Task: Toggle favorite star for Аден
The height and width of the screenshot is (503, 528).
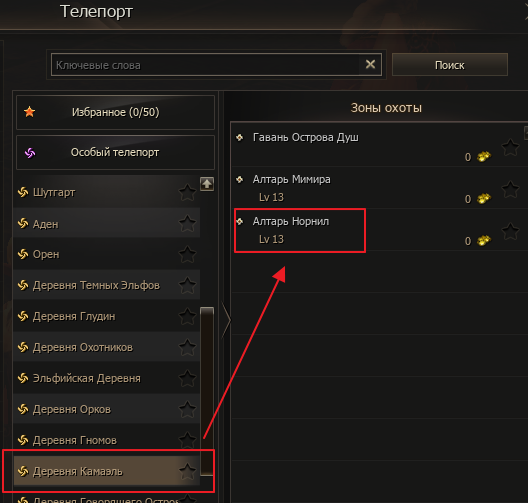Action: click(187, 224)
